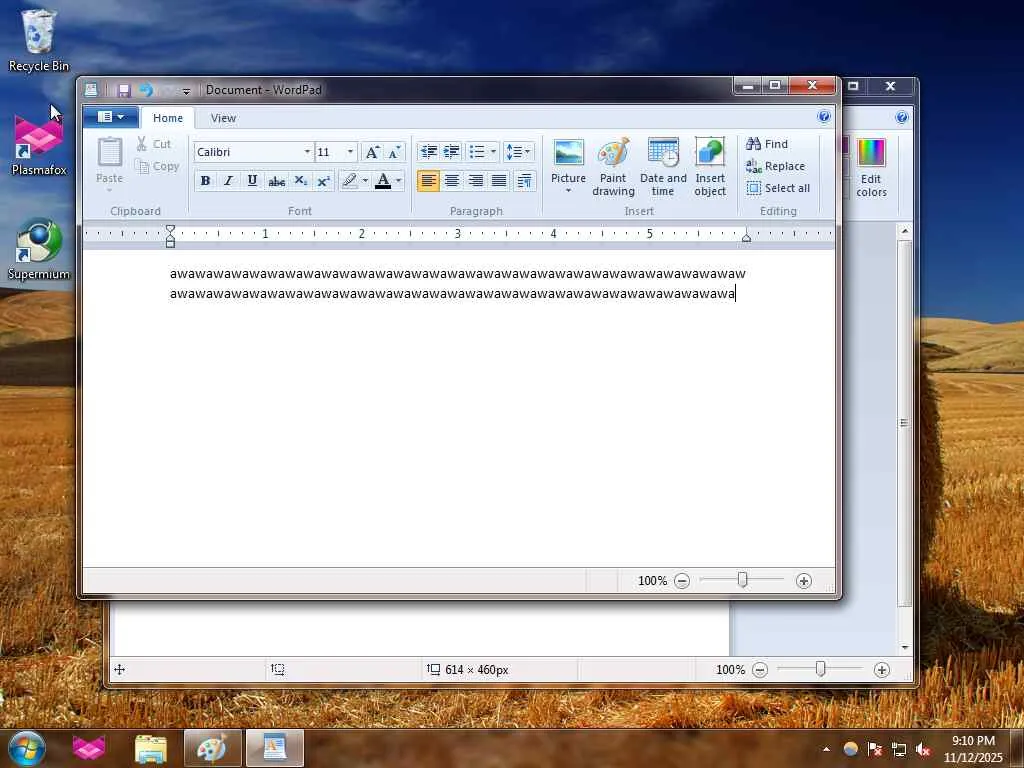Click the Cut button
The height and width of the screenshot is (768, 1024).
click(x=154, y=144)
